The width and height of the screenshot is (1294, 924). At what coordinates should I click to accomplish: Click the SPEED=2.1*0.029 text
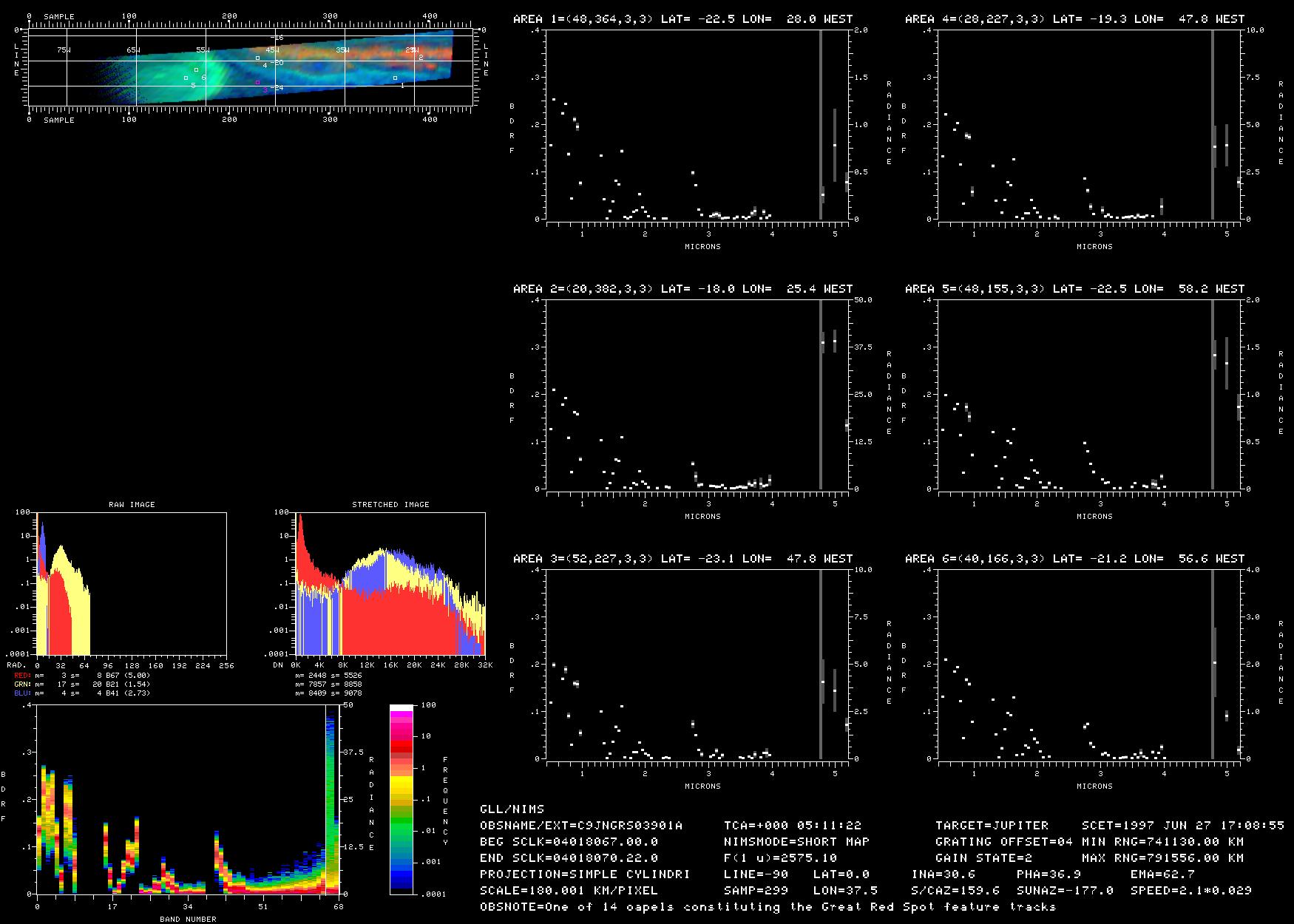pos(1191,891)
